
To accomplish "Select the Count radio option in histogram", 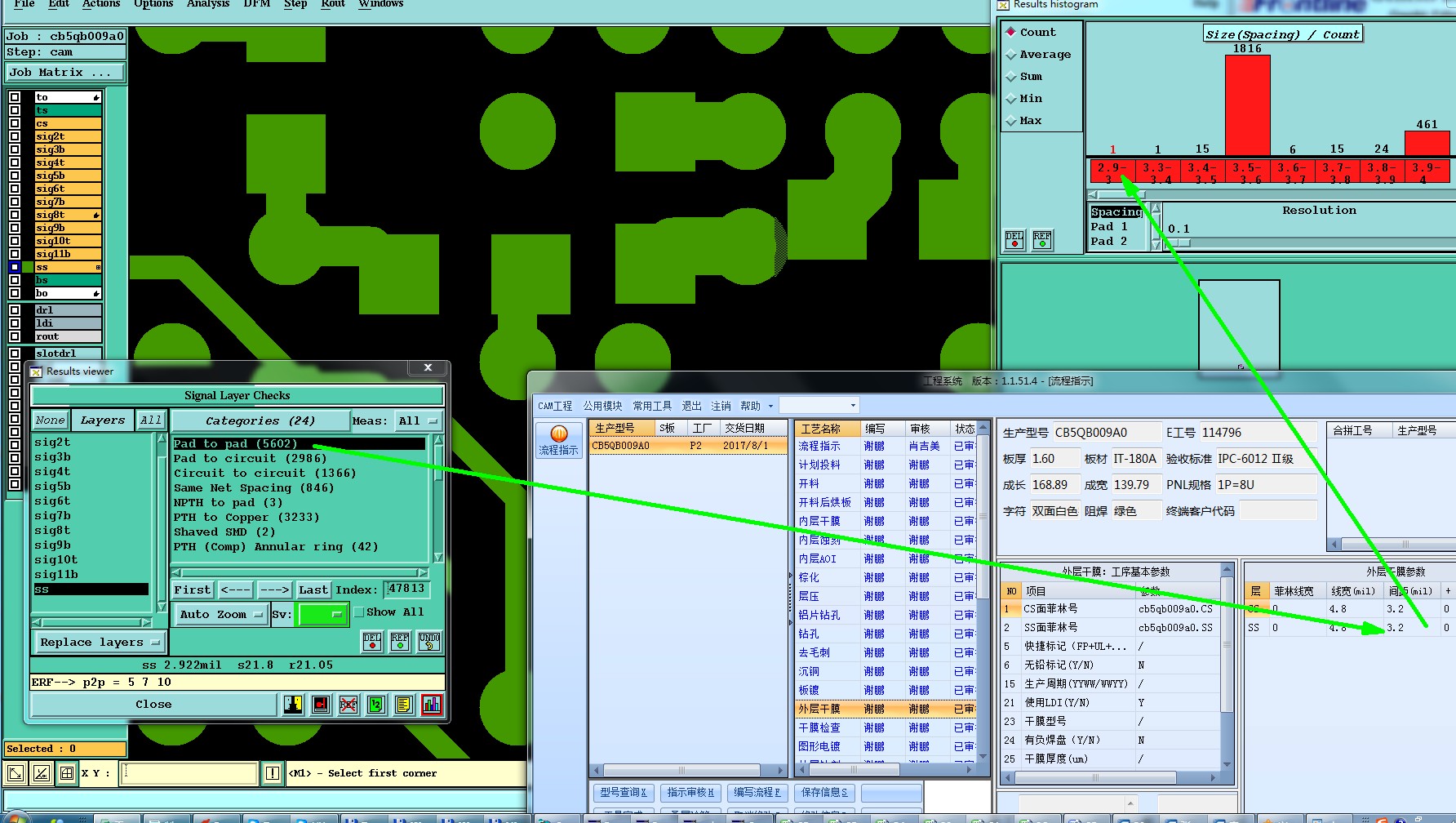I will tap(1011, 32).
